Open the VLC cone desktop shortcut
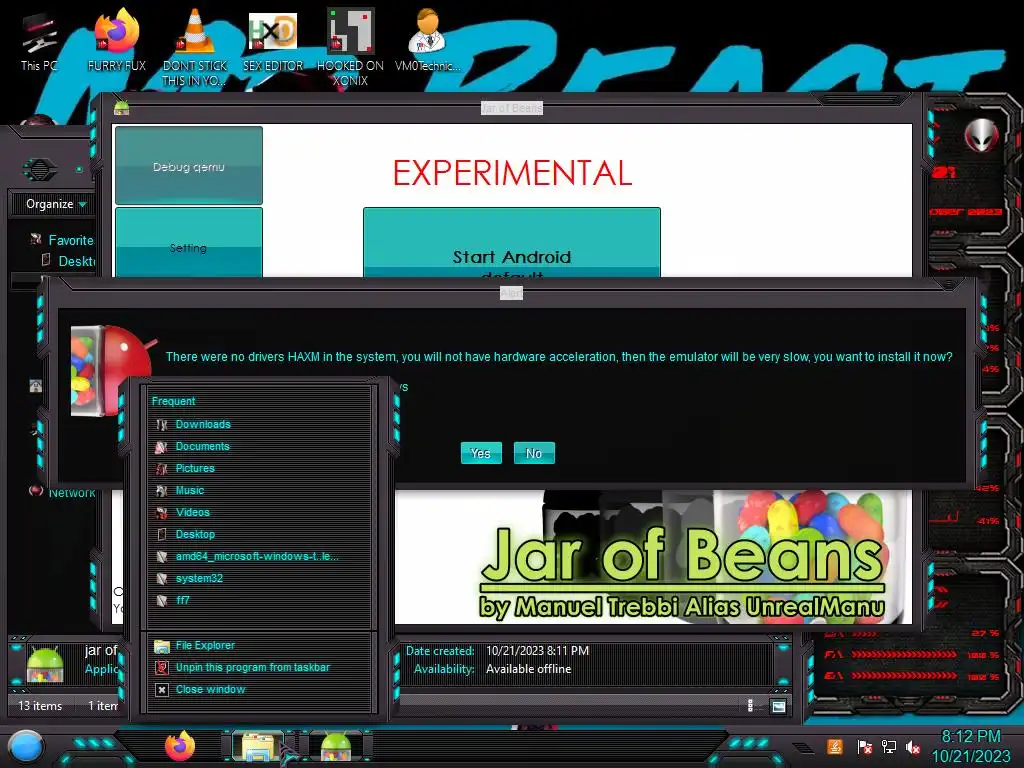1024x768 pixels. coord(195,48)
